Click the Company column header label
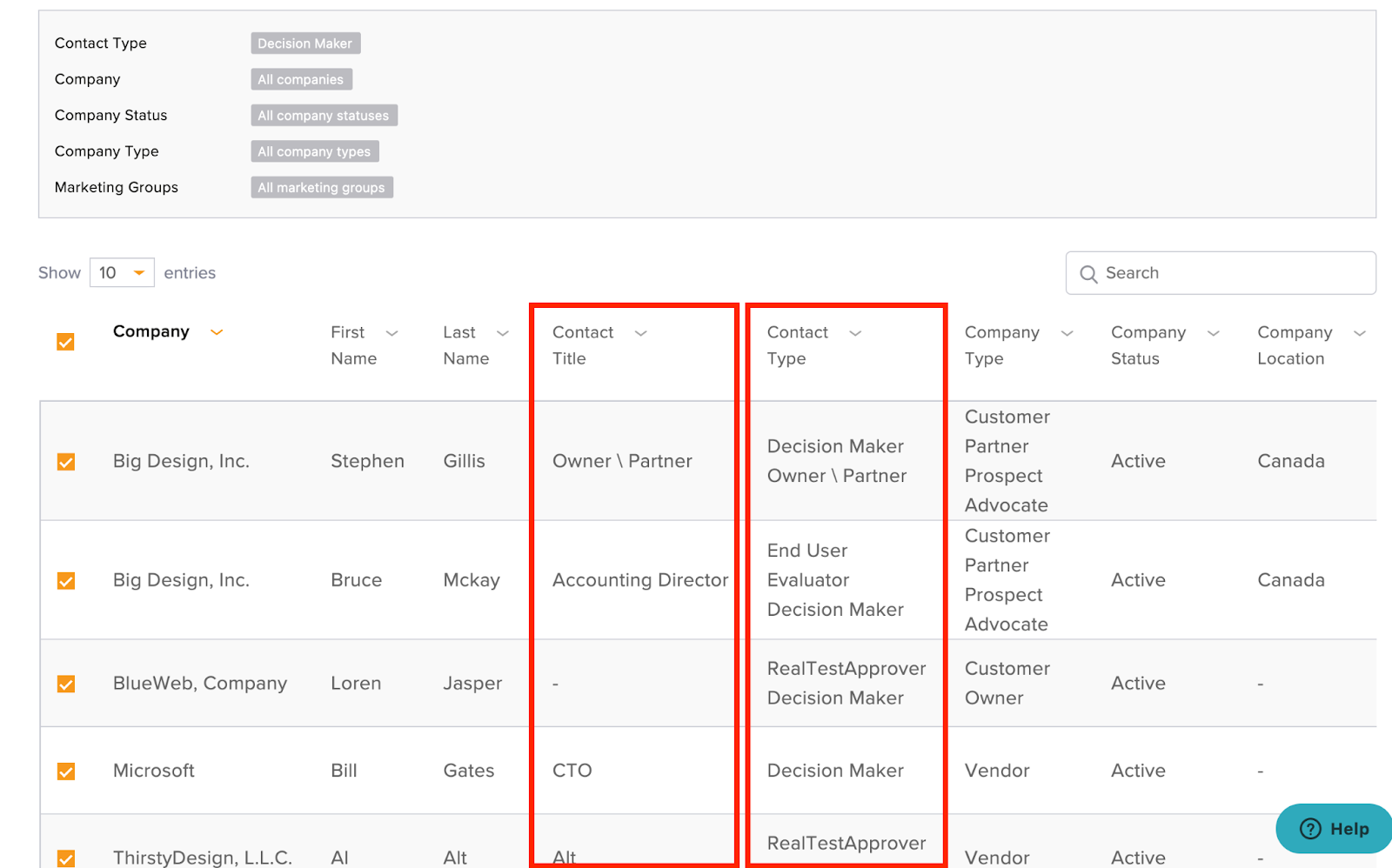 point(151,331)
